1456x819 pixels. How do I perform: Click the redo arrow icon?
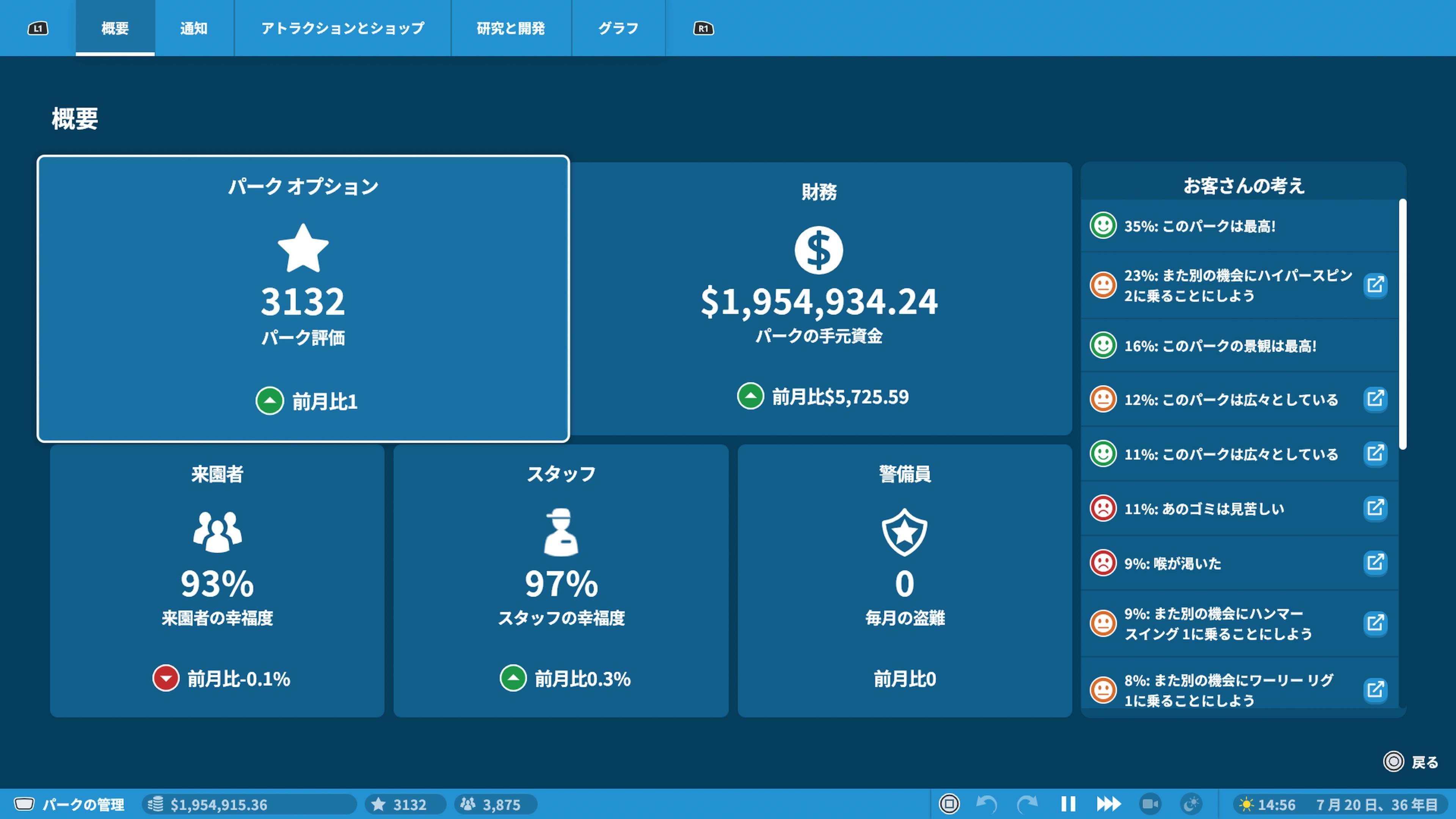pyautogui.click(x=1027, y=804)
